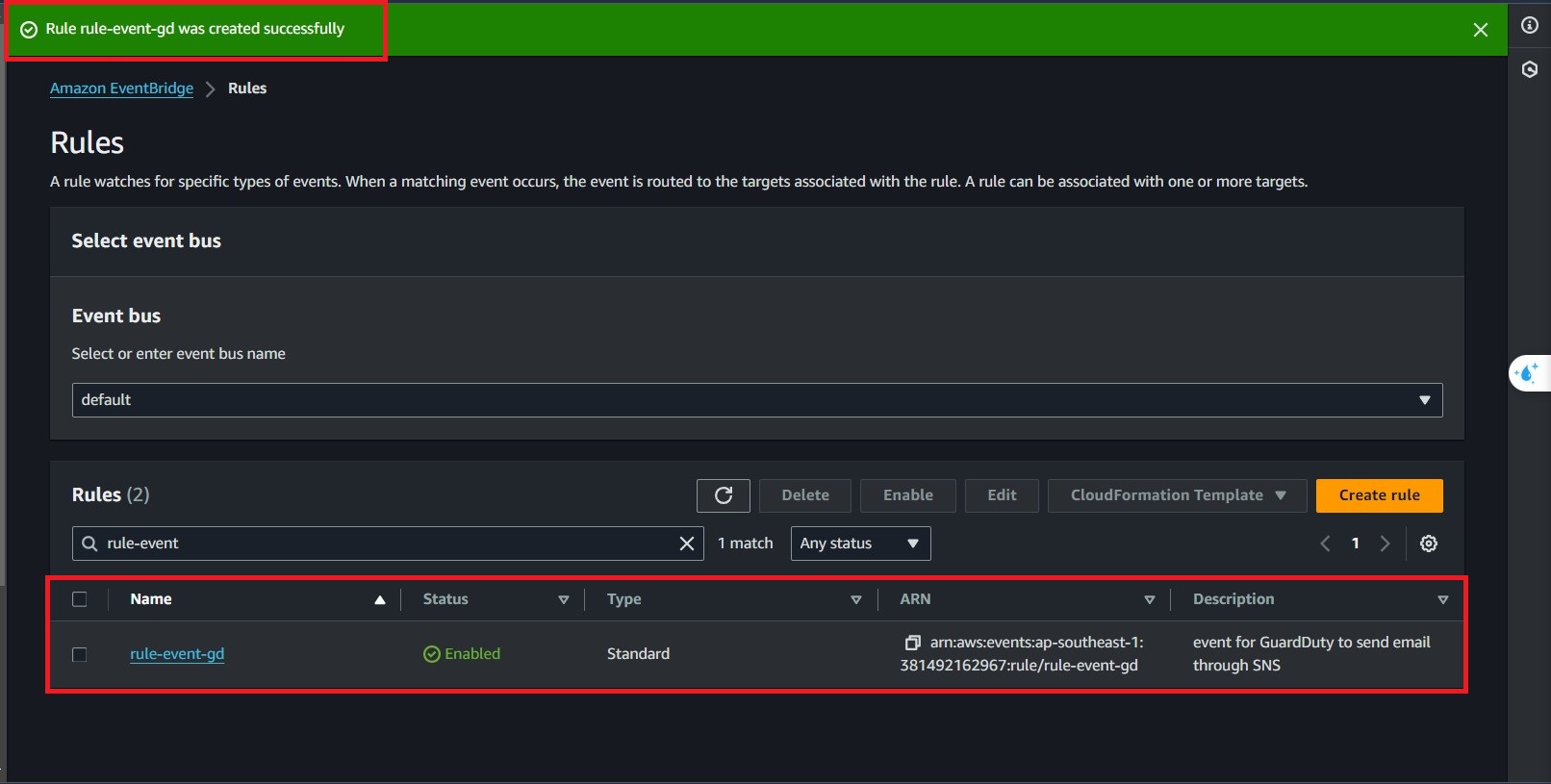Open the Any status filter dropdown

pyautogui.click(x=859, y=544)
